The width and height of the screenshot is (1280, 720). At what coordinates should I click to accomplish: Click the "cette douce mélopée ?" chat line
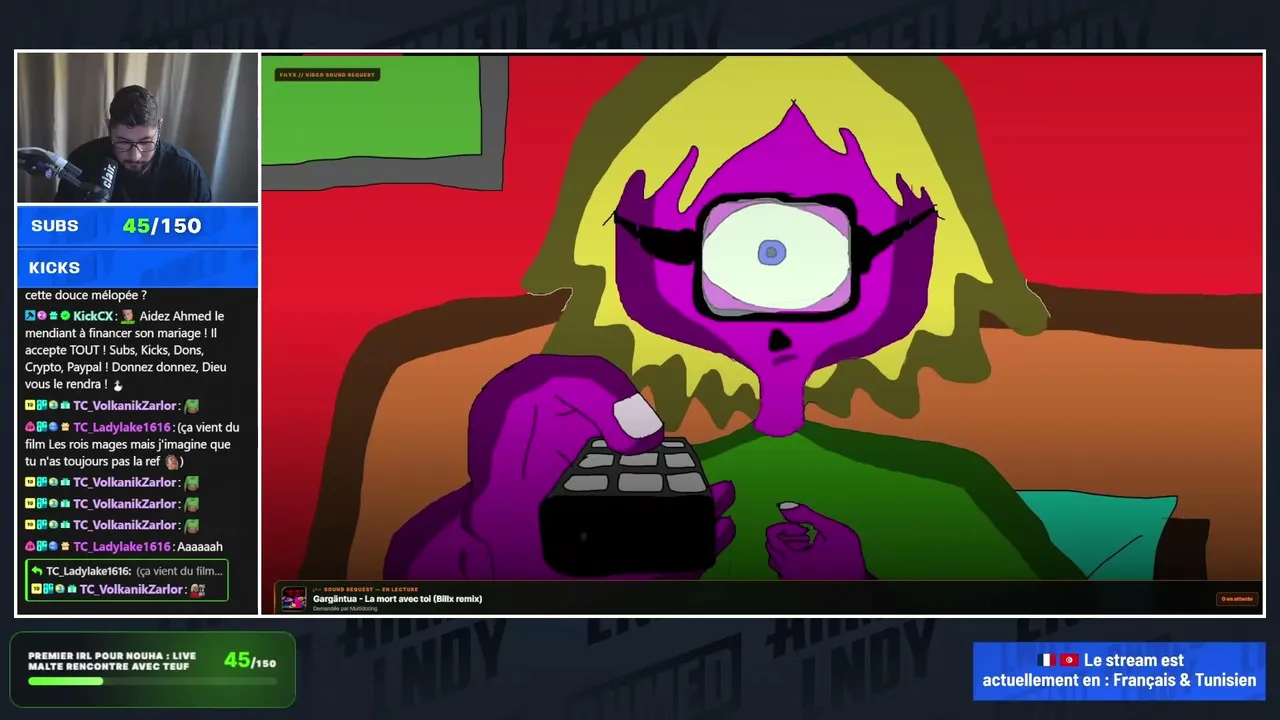tap(86, 295)
